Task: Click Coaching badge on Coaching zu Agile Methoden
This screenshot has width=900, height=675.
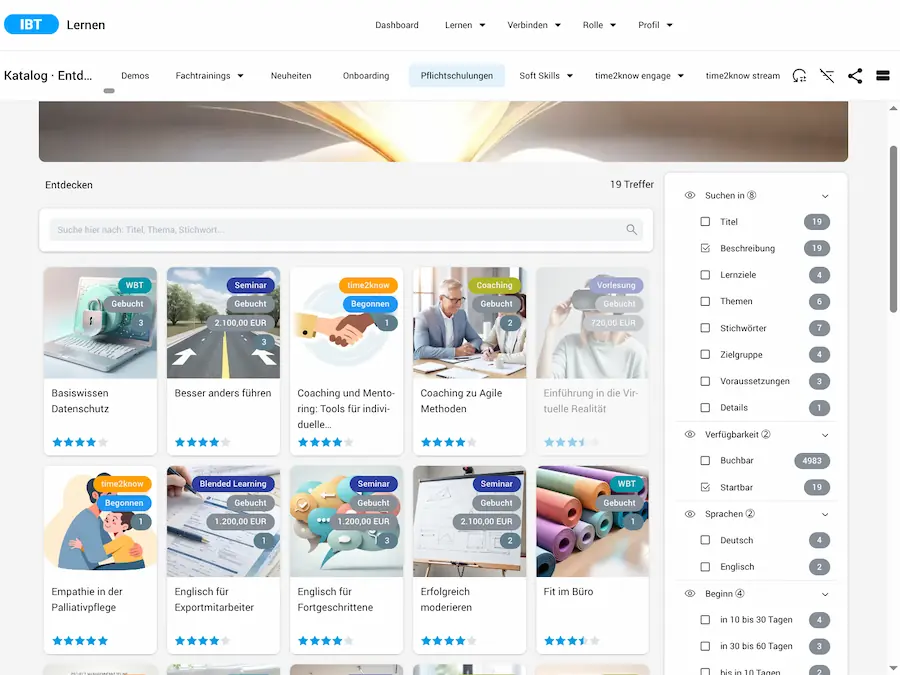Action: [x=494, y=285]
